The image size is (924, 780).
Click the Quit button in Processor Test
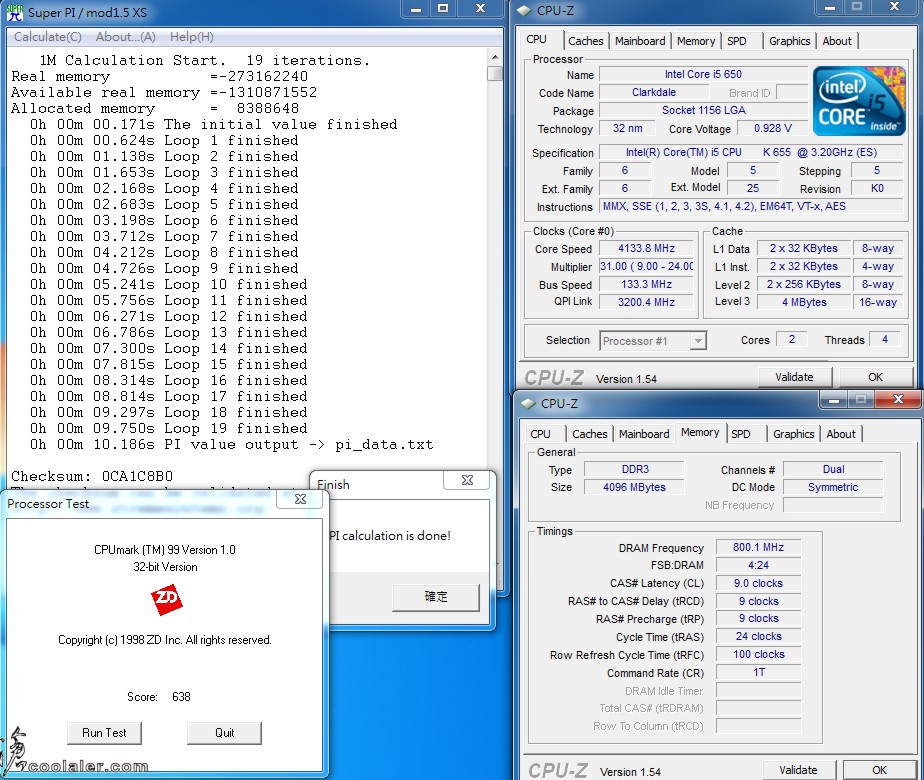tap(225, 733)
